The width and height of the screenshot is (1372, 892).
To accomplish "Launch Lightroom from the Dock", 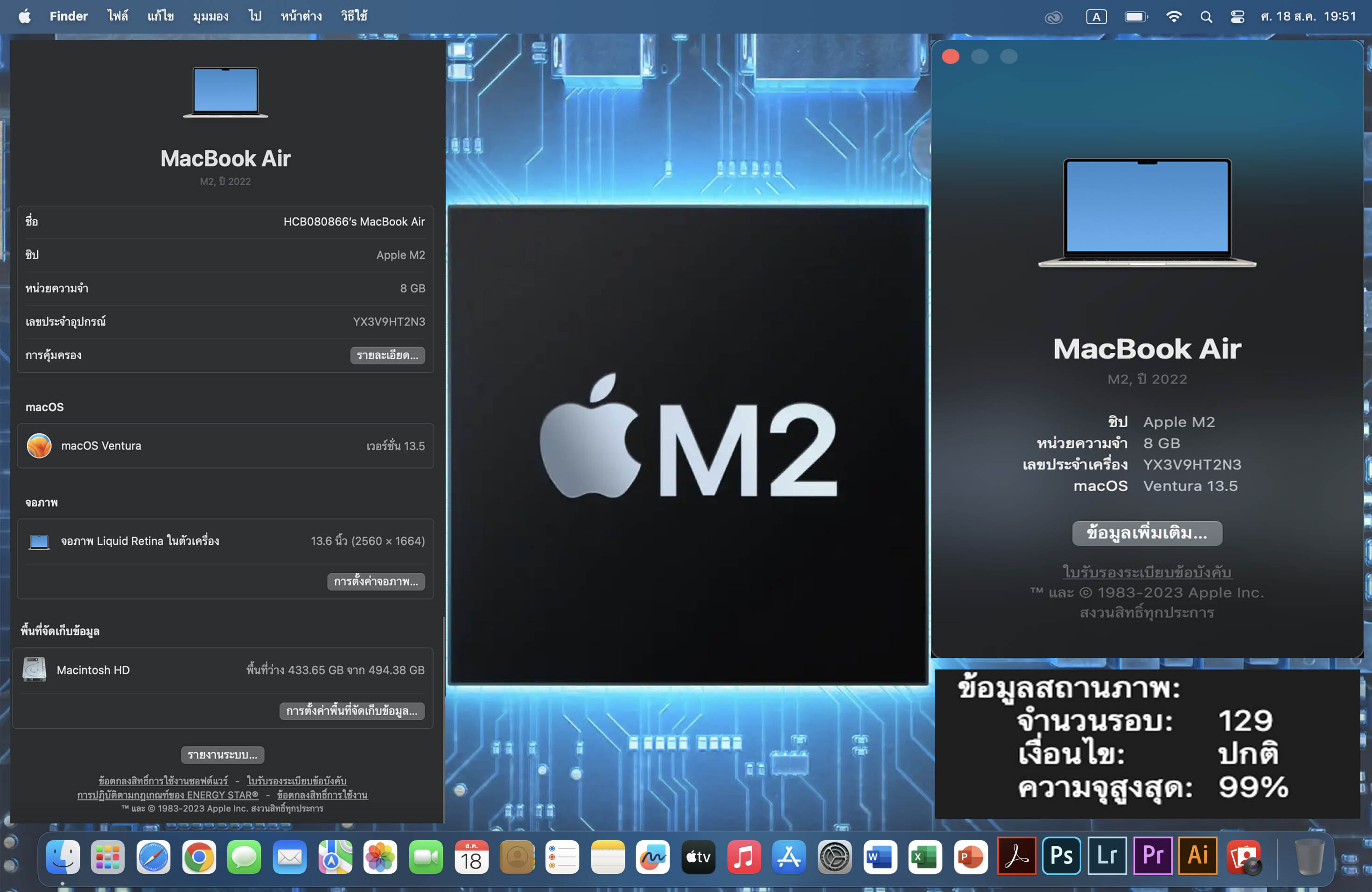I will pyautogui.click(x=1107, y=856).
